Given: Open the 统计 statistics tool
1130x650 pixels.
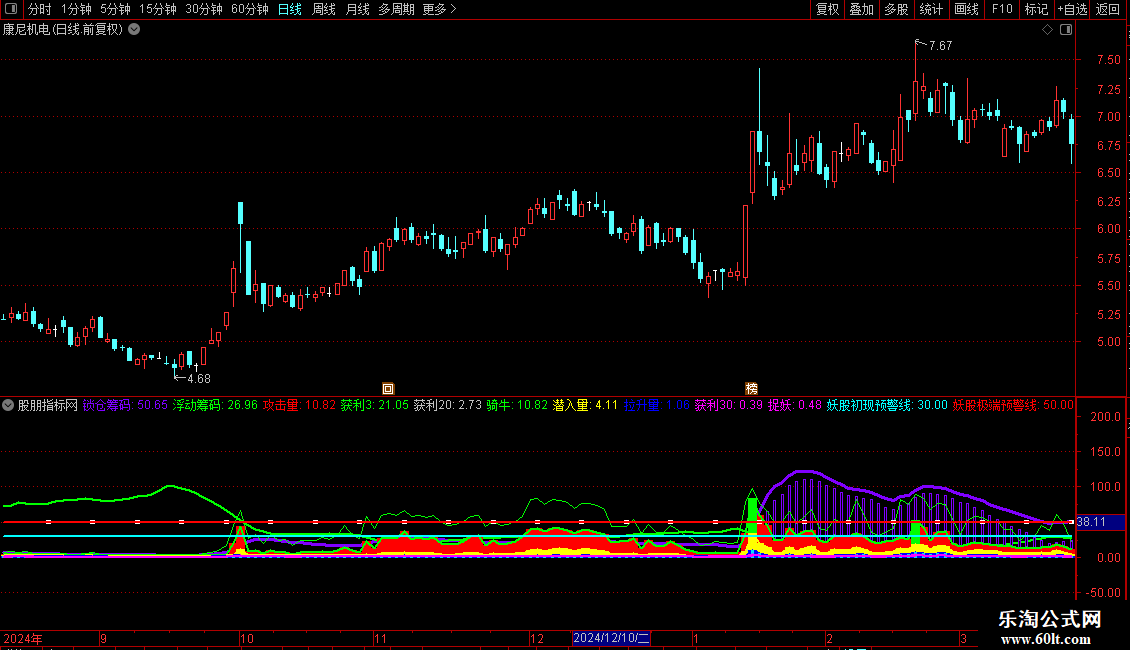Looking at the screenshot, I should coord(931,9).
